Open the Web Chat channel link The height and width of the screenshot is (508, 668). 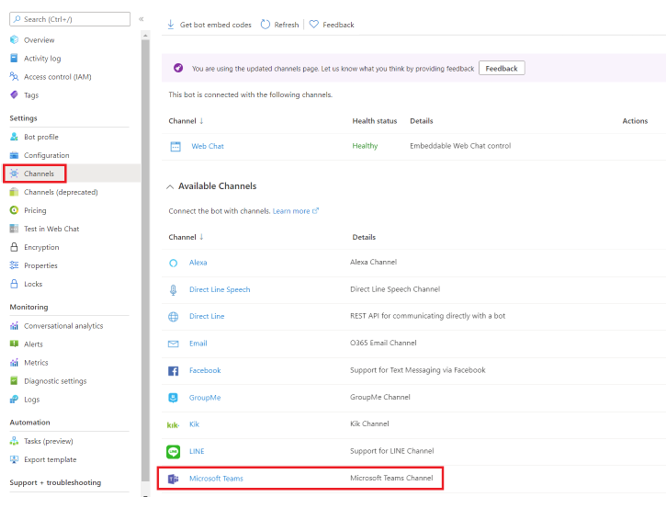[x=207, y=146]
